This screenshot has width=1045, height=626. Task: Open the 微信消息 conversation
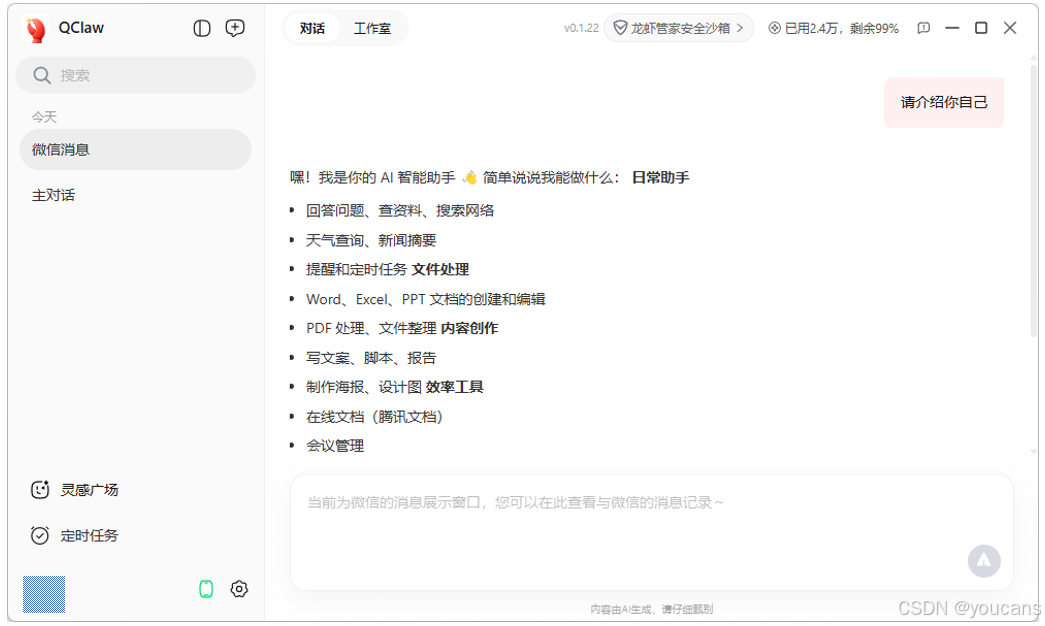coord(135,149)
